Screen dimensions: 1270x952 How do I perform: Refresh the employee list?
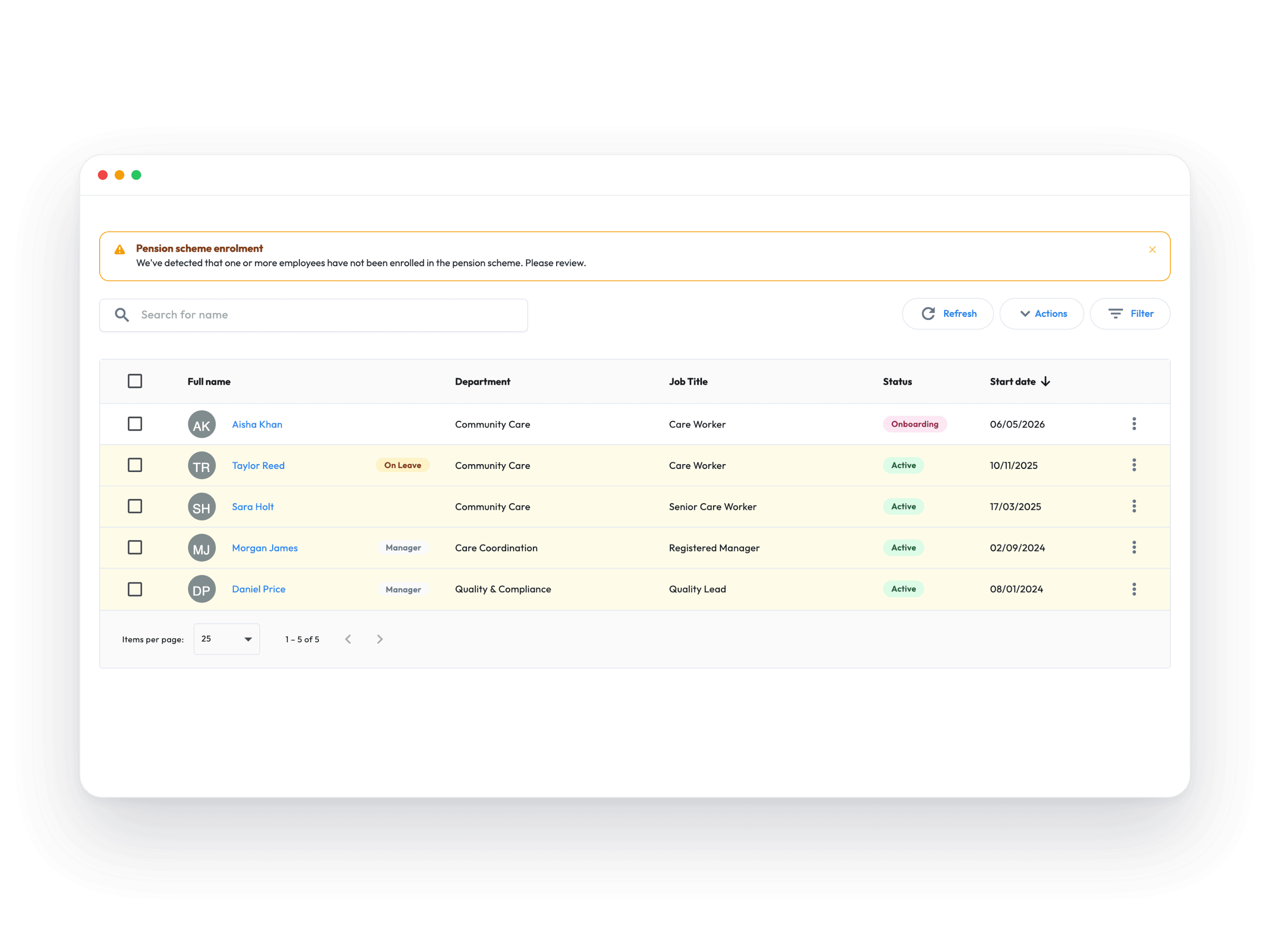point(948,314)
